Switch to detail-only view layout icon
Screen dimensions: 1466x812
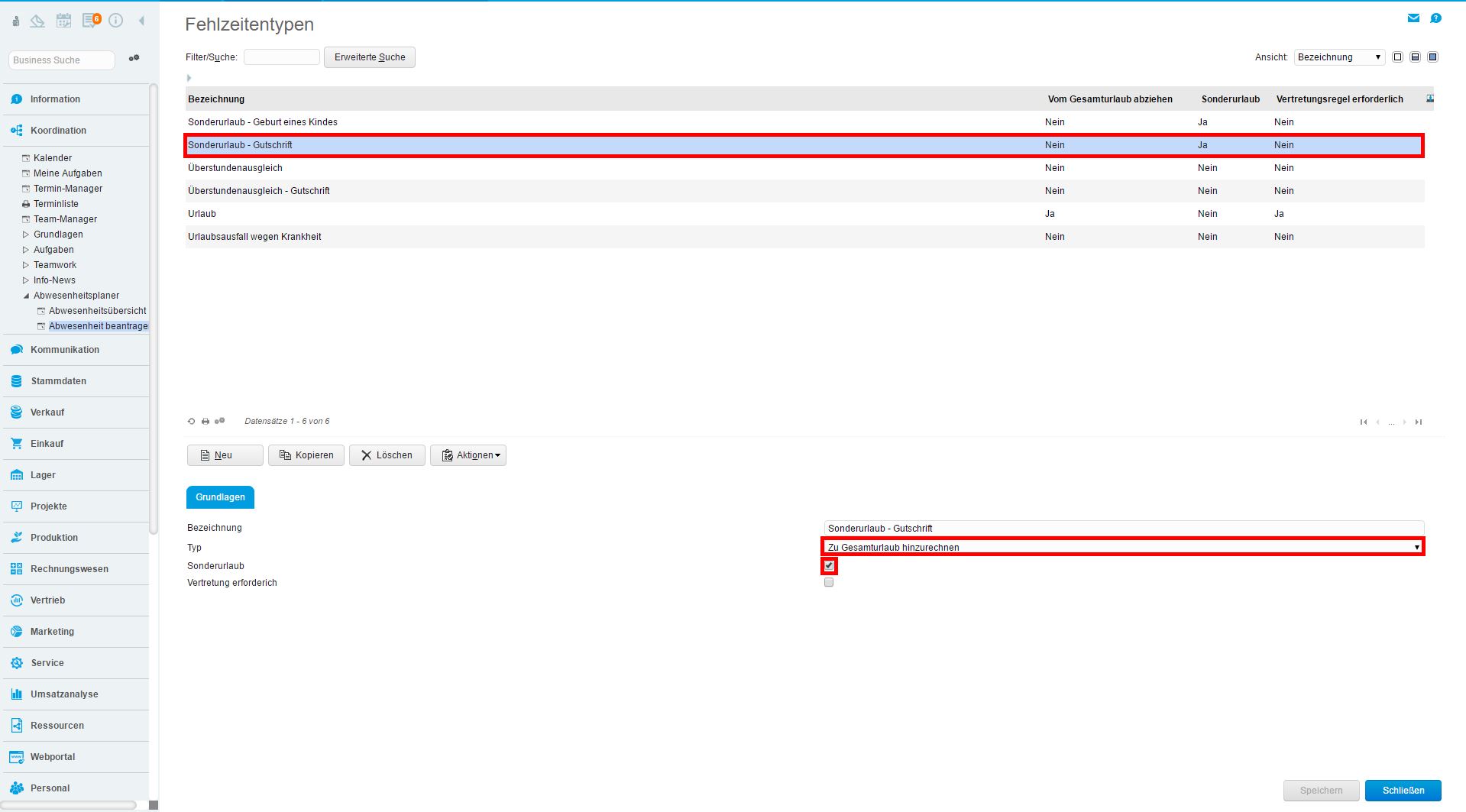(1432, 57)
